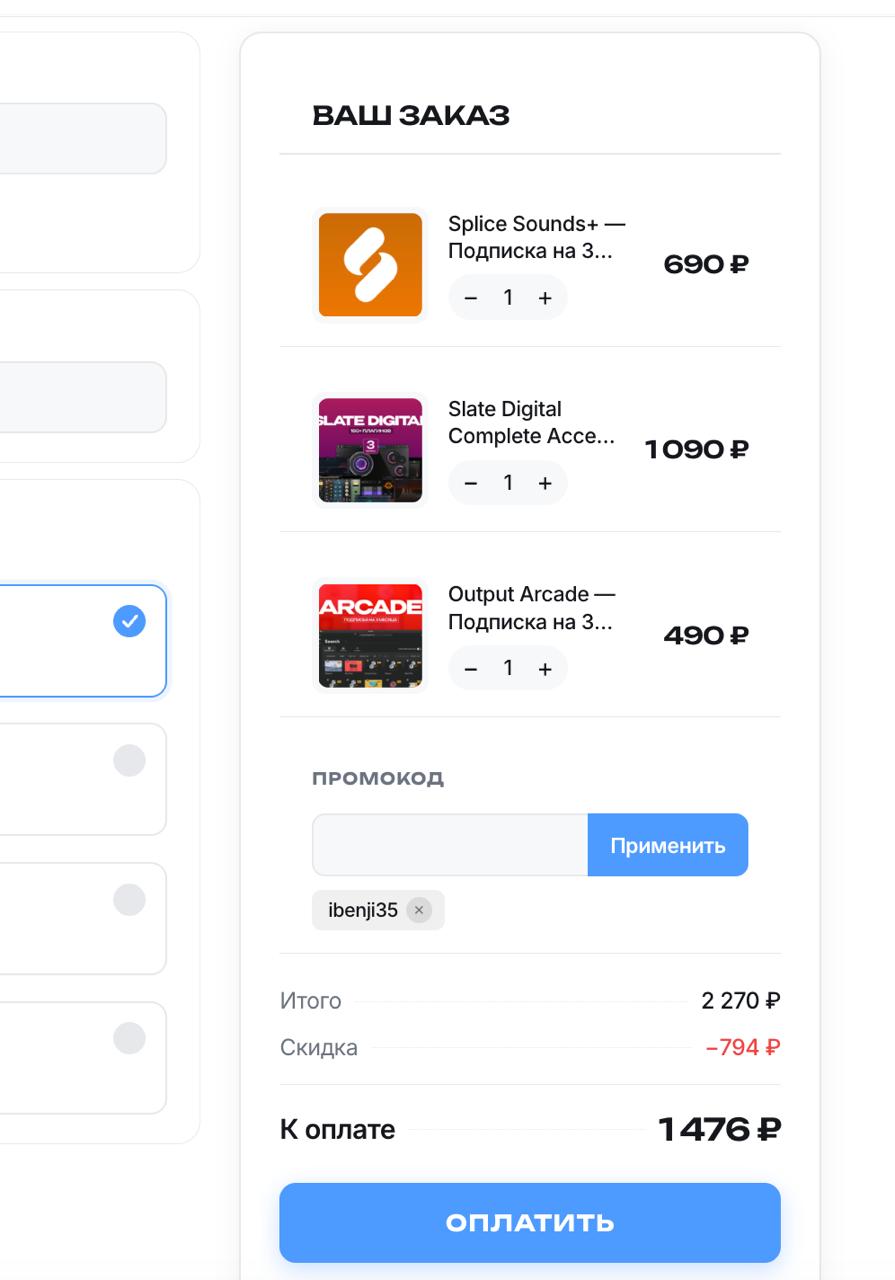The height and width of the screenshot is (1280, 895).
Task: Click the orange Splice Sounds+ product icon
Action: tap(370, 265)
